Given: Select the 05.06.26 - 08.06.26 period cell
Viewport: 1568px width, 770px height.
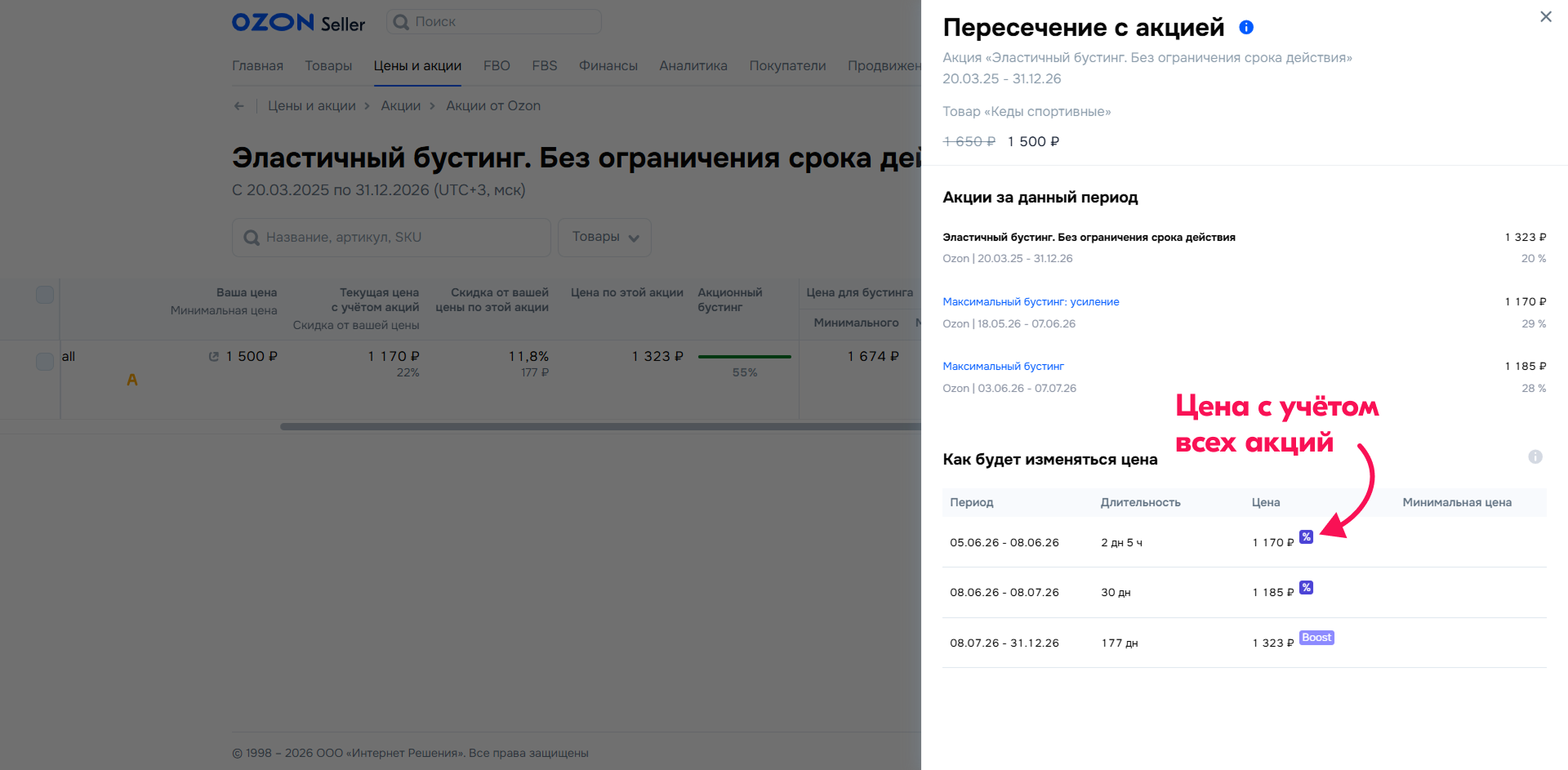Looking at the screenshot, I should (x=1004, y=543).
